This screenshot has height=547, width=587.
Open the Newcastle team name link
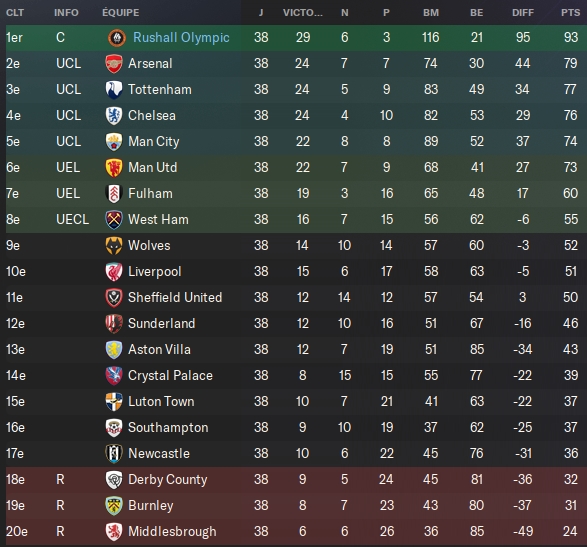[x=159, y=454]
